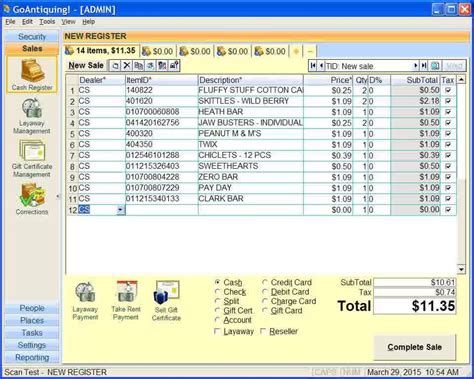The height and width of the screenshot is (379, 474).
Task: Click the toolbar icon with a question mark
Action: 174,66
